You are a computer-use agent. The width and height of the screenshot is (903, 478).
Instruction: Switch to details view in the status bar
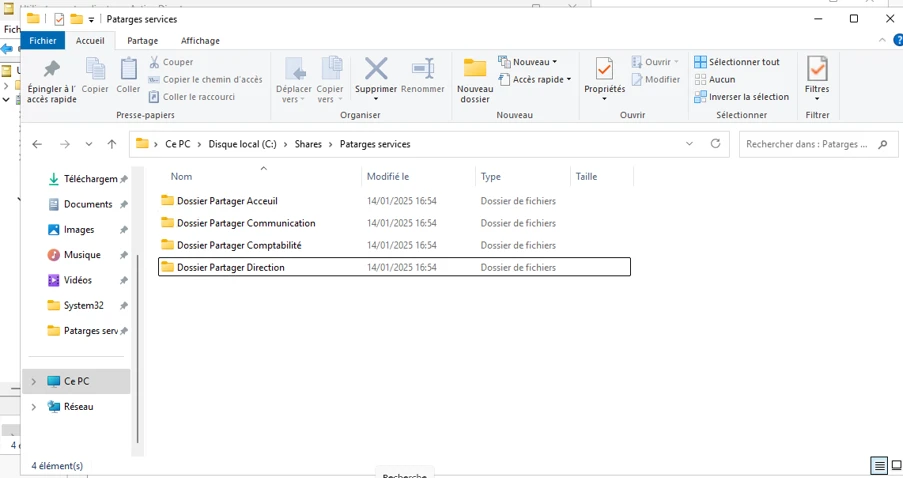click(879, 465)
